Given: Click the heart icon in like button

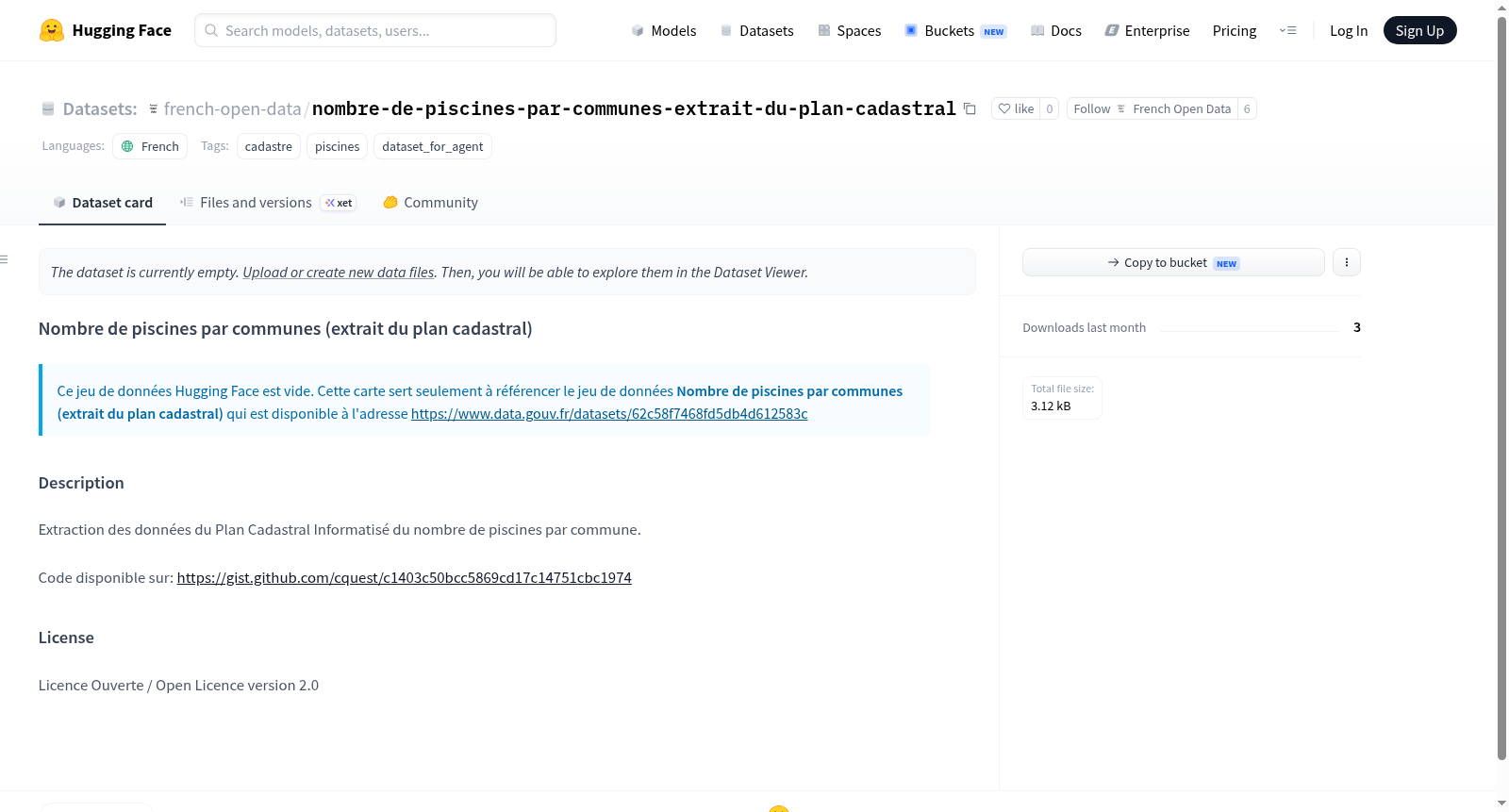Looking at the screenshot, I should 1004,108.
